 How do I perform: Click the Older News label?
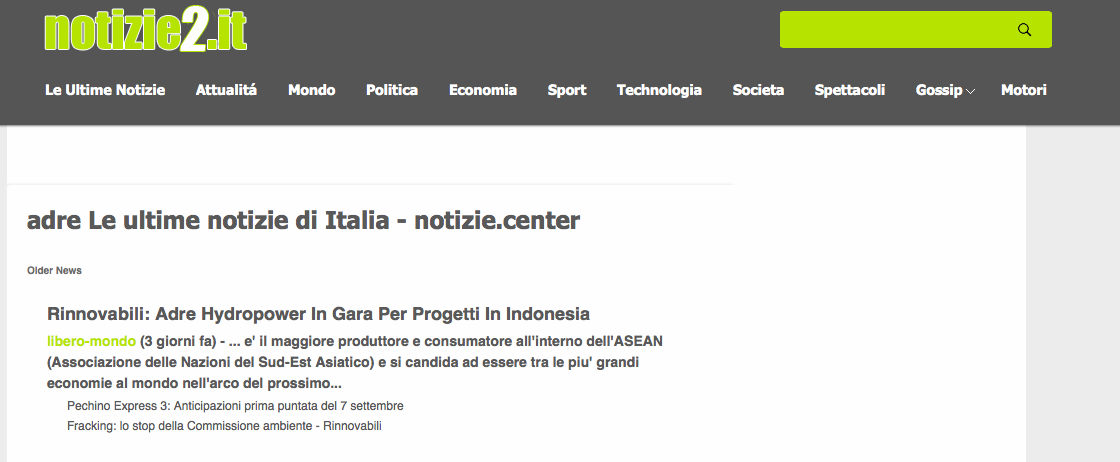(54, 271)
